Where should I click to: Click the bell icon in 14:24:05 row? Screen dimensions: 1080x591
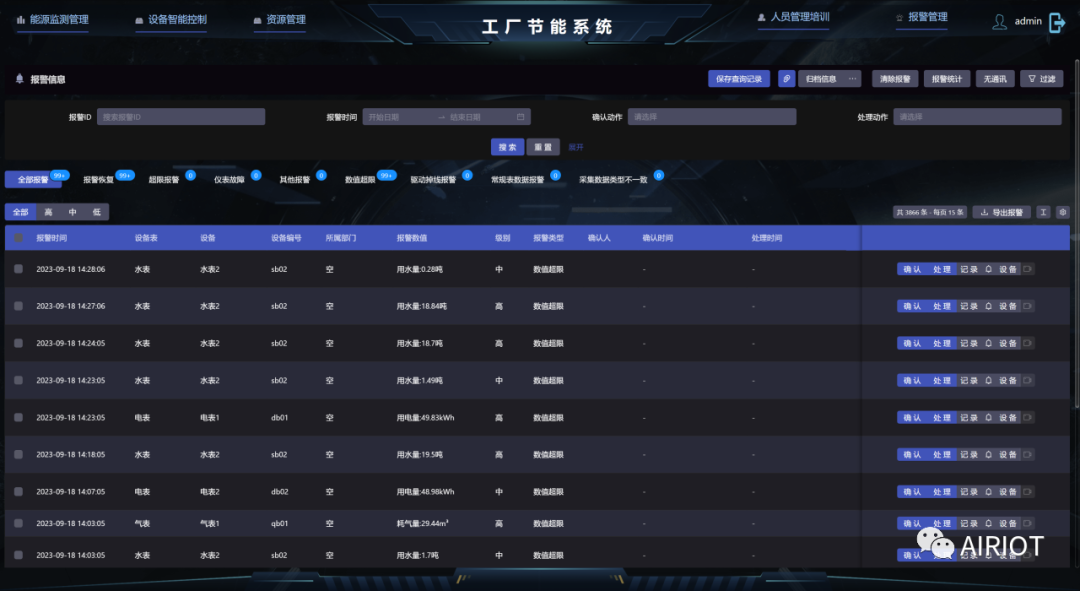click(988, 344)
